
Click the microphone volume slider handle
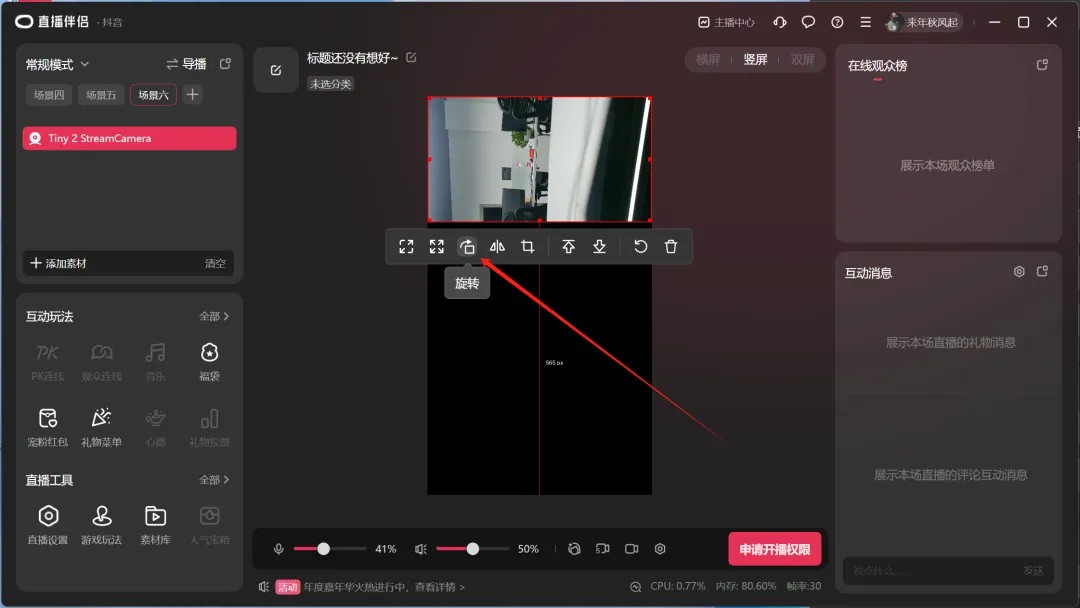(x=323, y=549)
